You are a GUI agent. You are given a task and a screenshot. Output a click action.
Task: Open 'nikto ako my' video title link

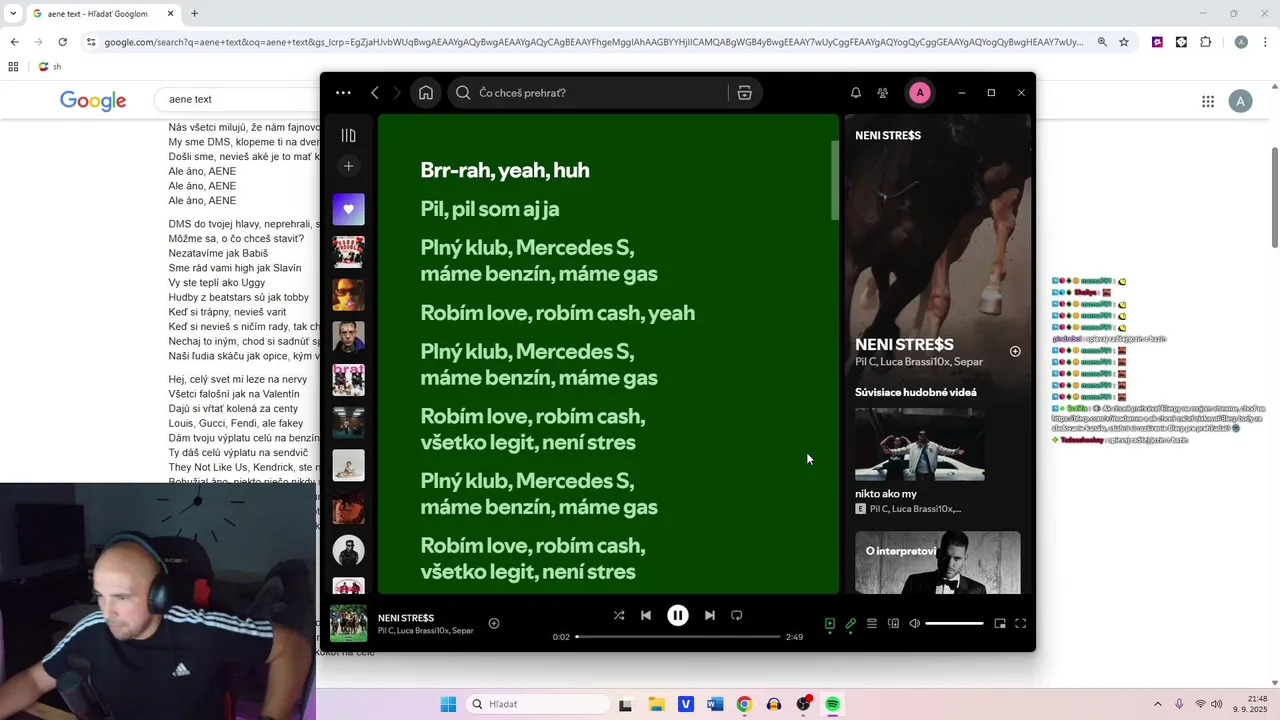click(886, 494)
